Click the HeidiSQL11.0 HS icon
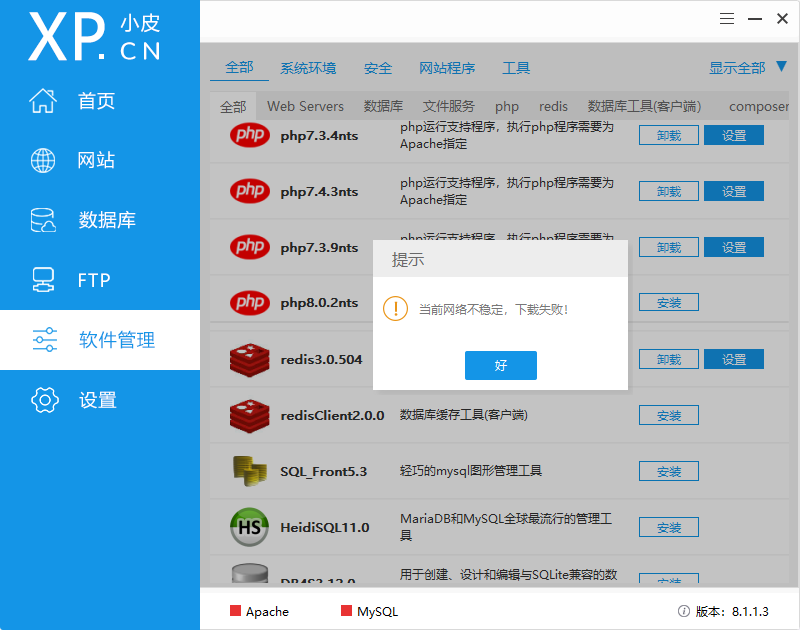The height and width of the screenshot is (630, 800). 249,527
